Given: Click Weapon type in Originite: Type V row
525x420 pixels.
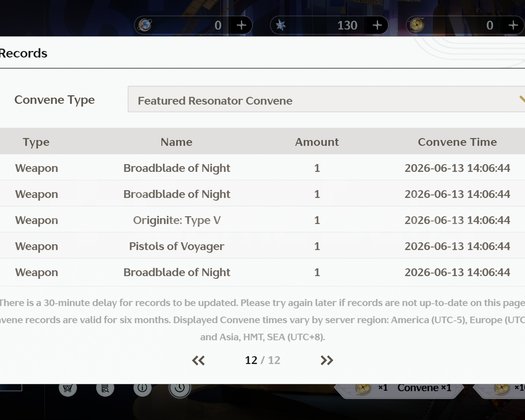Looking at the screenshot, I should pyautogui.click(x=36, y=220).
